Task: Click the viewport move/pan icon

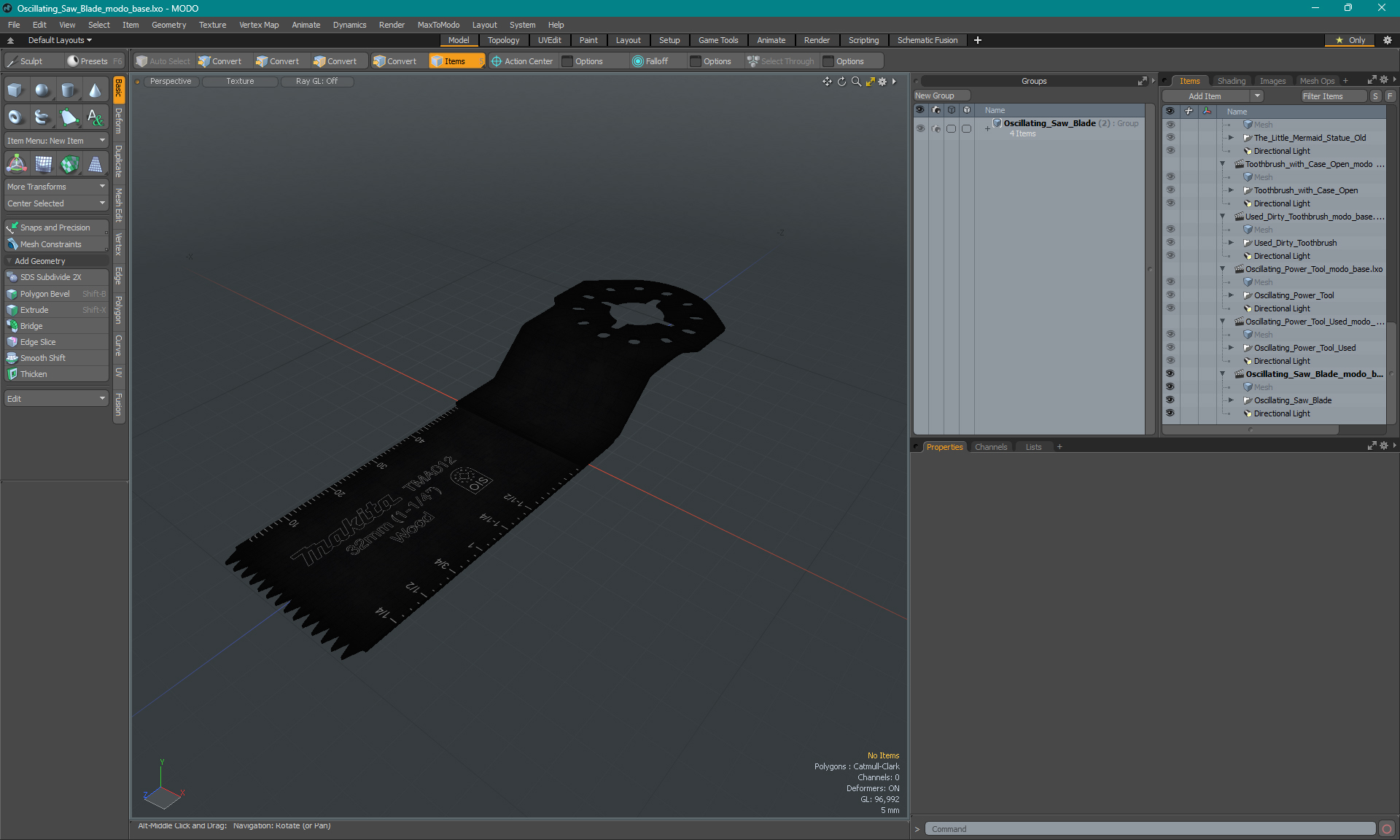Action: [827, 82]
